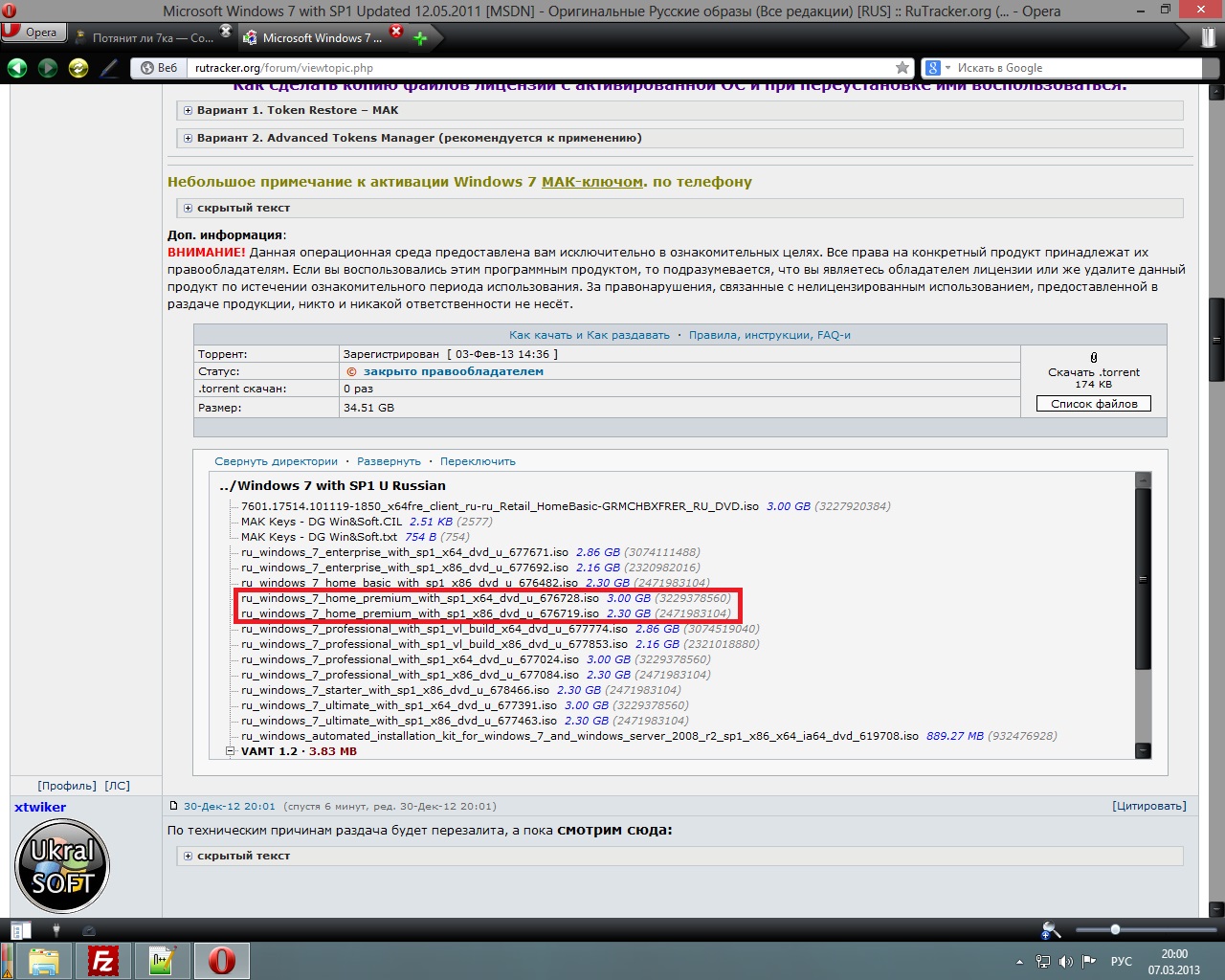Screen dimensions: 1225x980
Task: Select the HomeBasic x64fre Retail DVD iso file
Action: [500, 506]
